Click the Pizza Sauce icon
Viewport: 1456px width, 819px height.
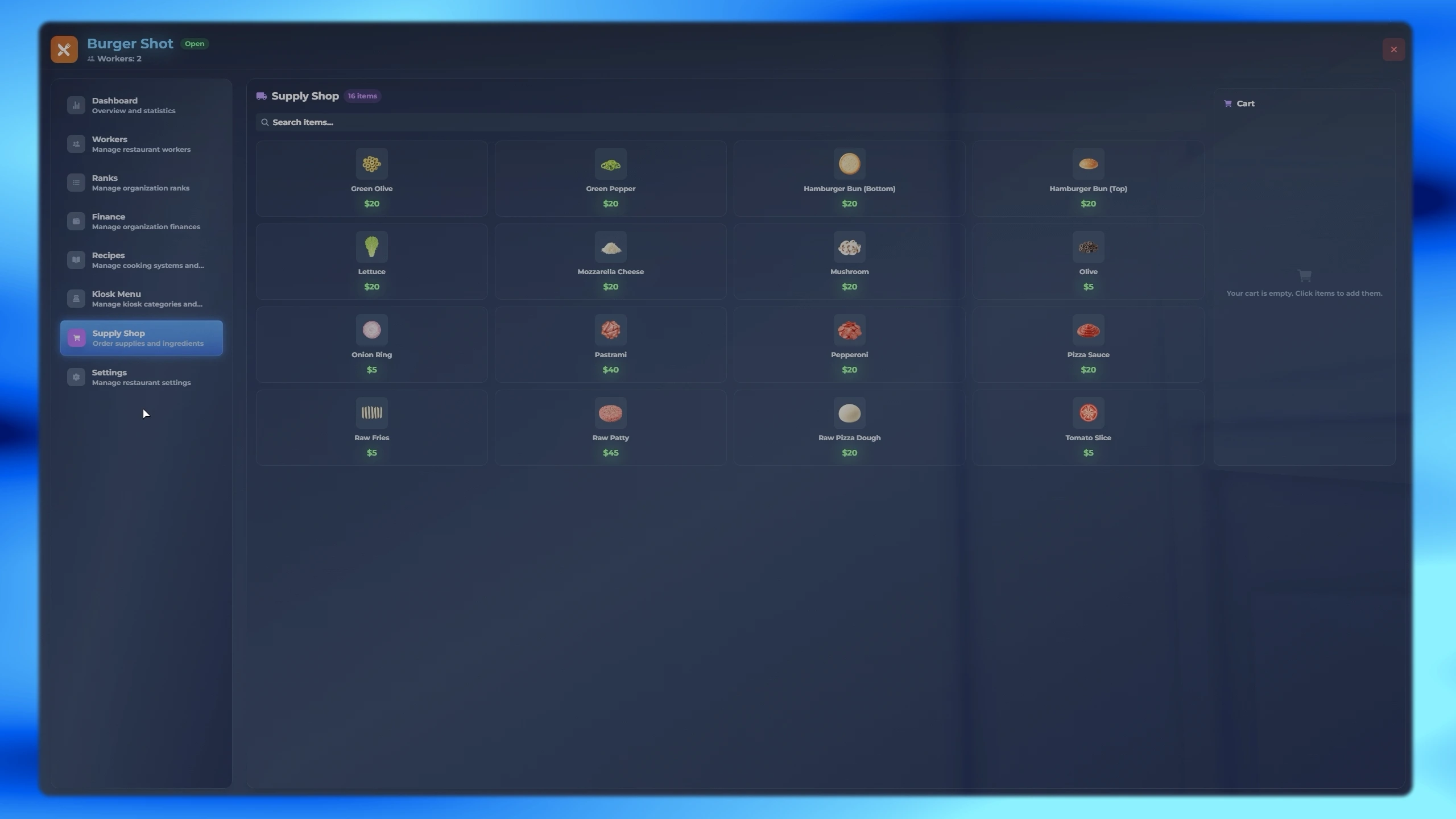click(1088, 330)
